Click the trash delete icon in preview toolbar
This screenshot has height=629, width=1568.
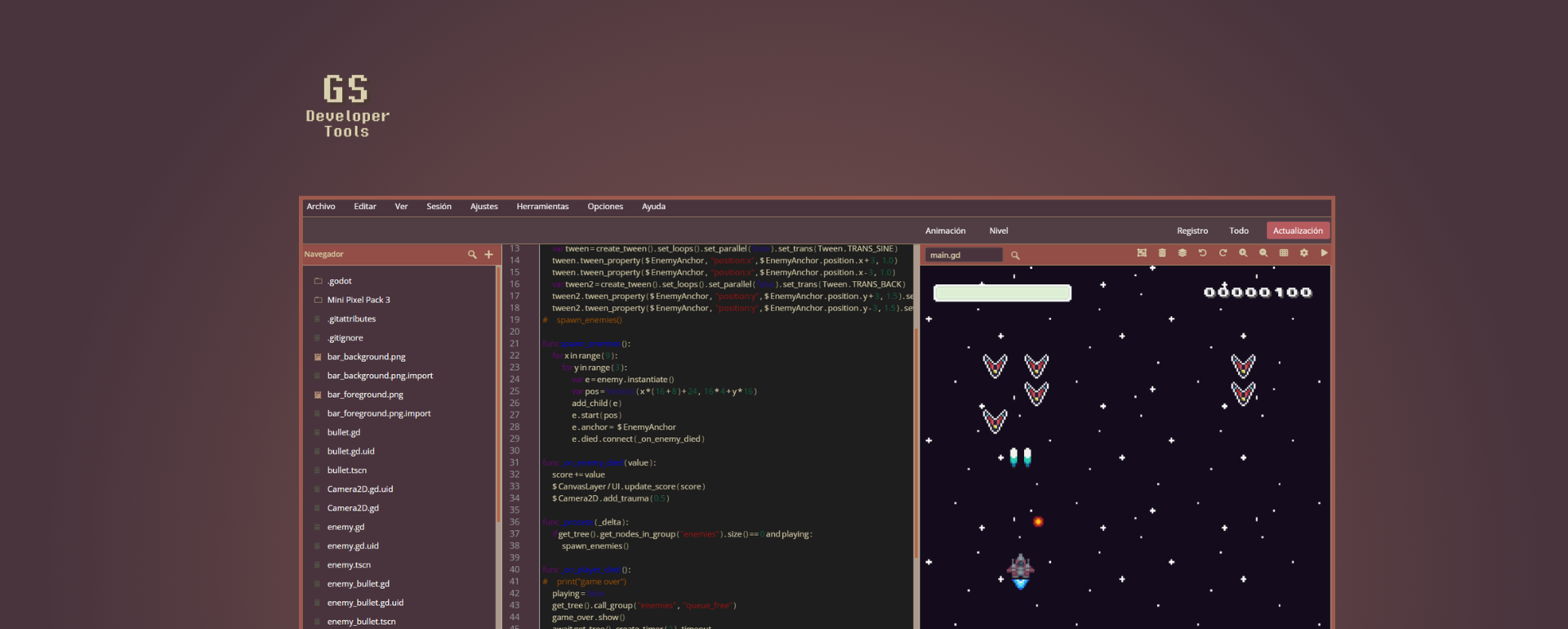1162,253
